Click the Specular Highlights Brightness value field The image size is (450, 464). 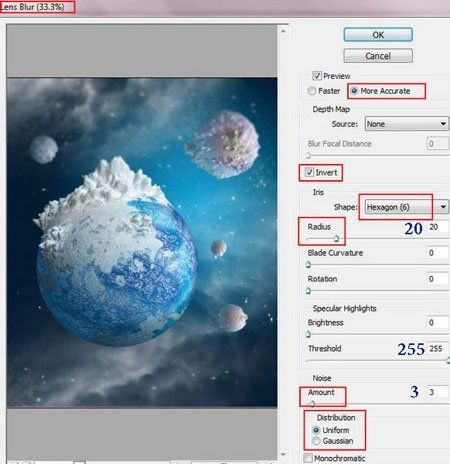[438, 322]
